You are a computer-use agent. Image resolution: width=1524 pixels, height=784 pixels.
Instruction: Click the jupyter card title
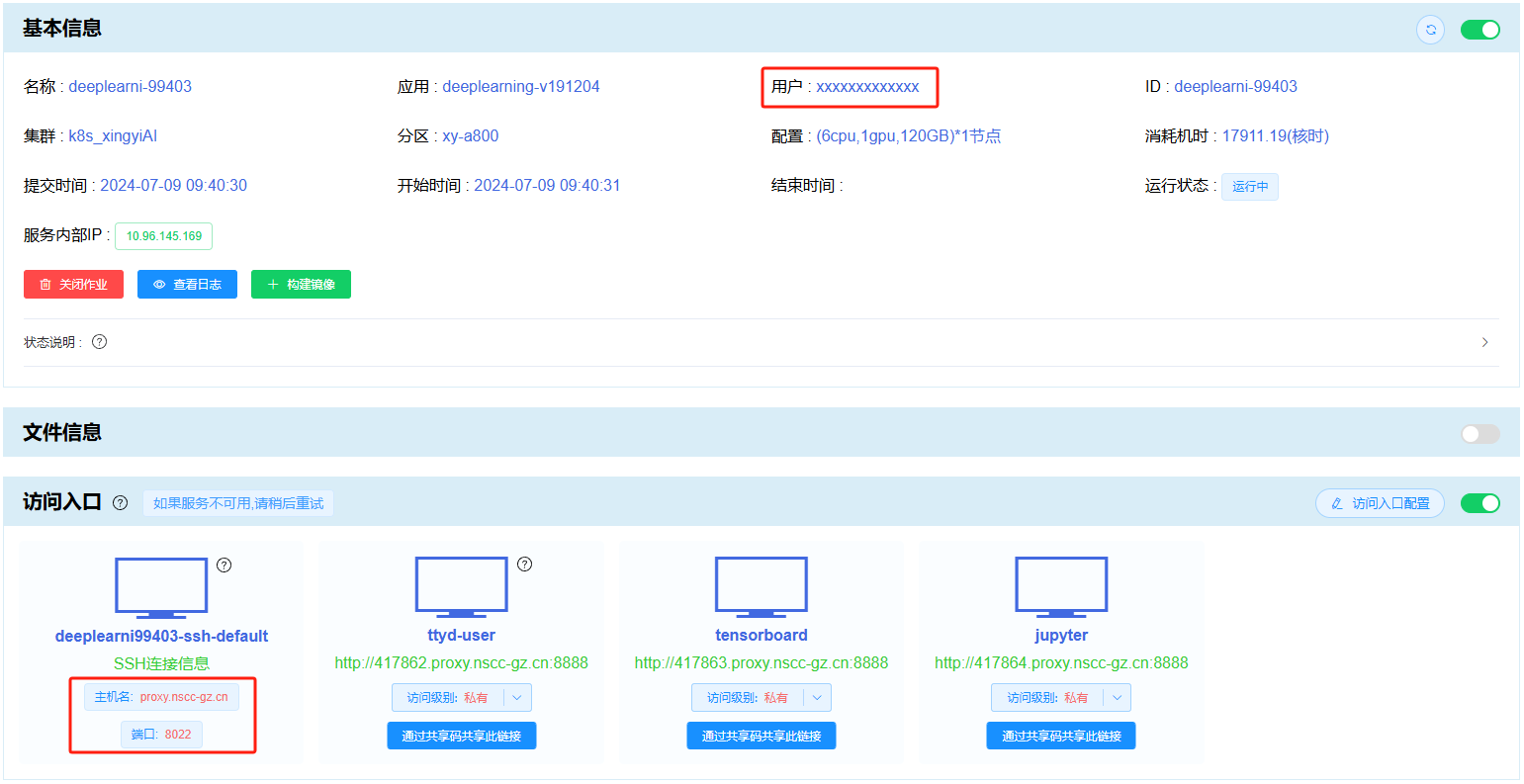1061,636
